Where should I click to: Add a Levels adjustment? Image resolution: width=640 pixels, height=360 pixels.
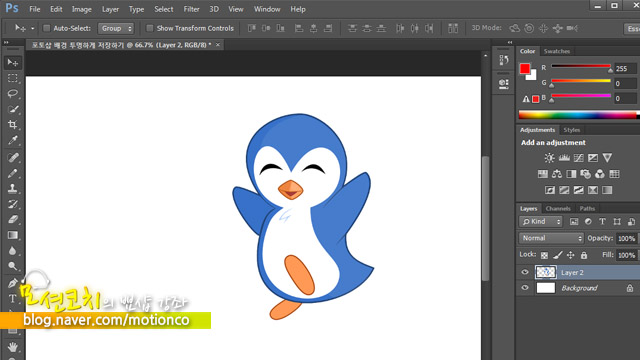pyautogui.click(x=564, y=158)
